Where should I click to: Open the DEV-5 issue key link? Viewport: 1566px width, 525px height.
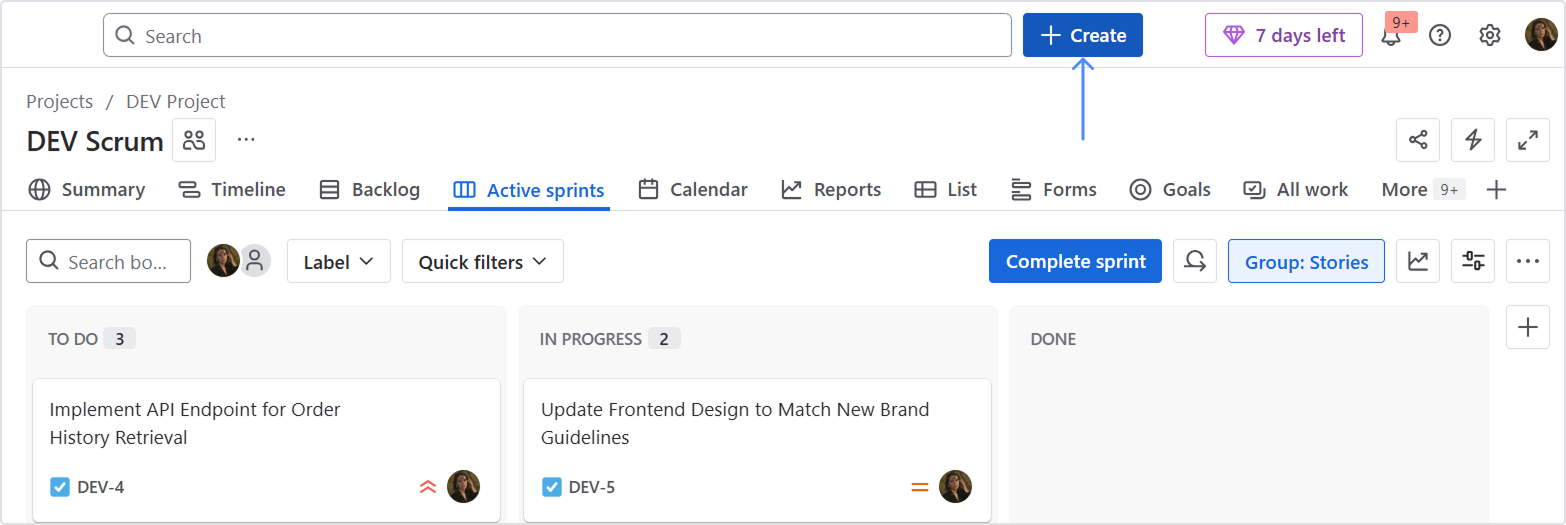pos(592,487)
